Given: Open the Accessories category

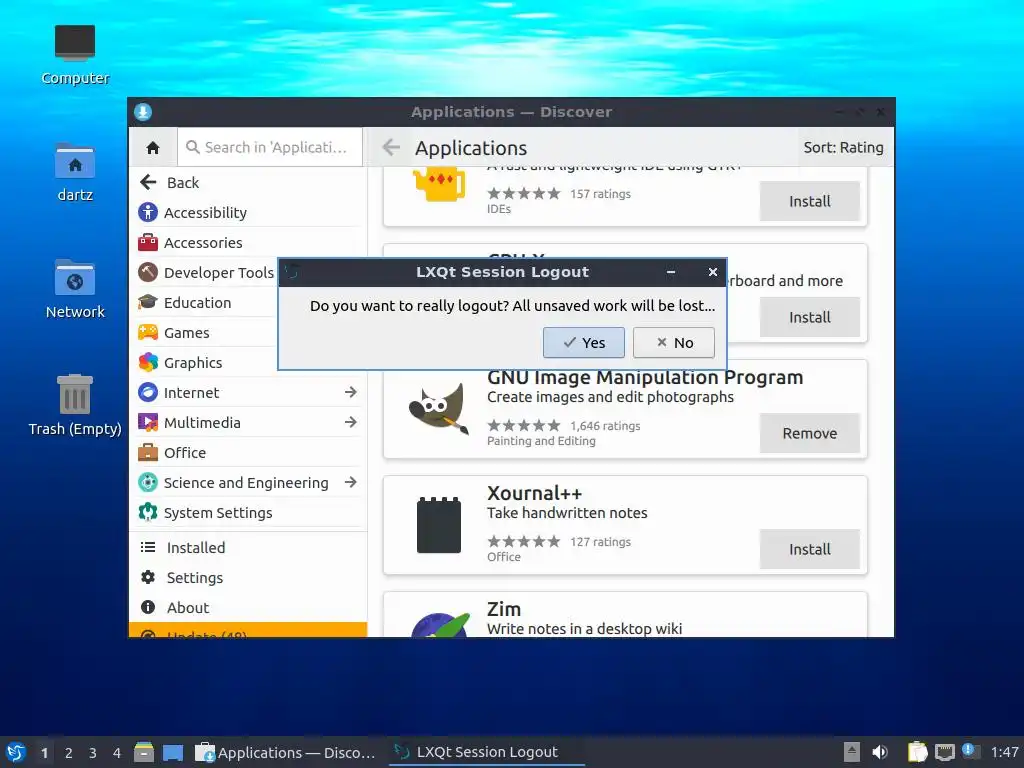Looking at the screenshot, I should click(x=249, y=242).
